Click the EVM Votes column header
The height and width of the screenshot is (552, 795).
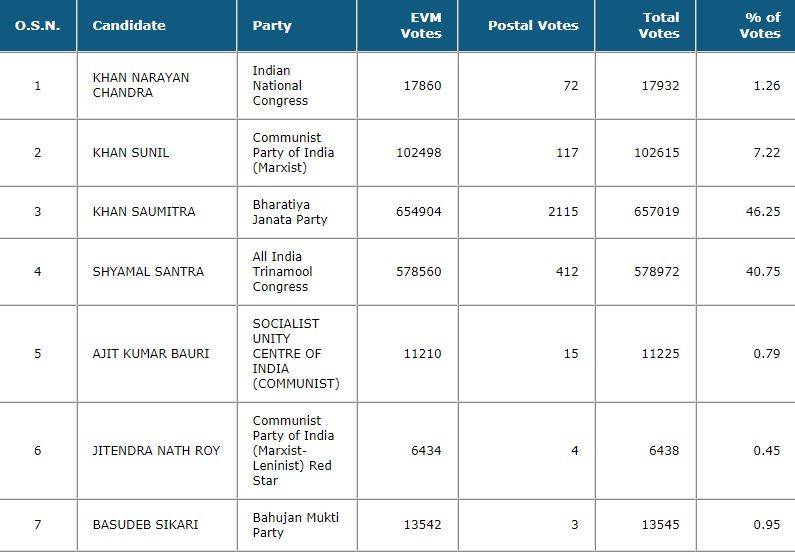pos(420,25)
